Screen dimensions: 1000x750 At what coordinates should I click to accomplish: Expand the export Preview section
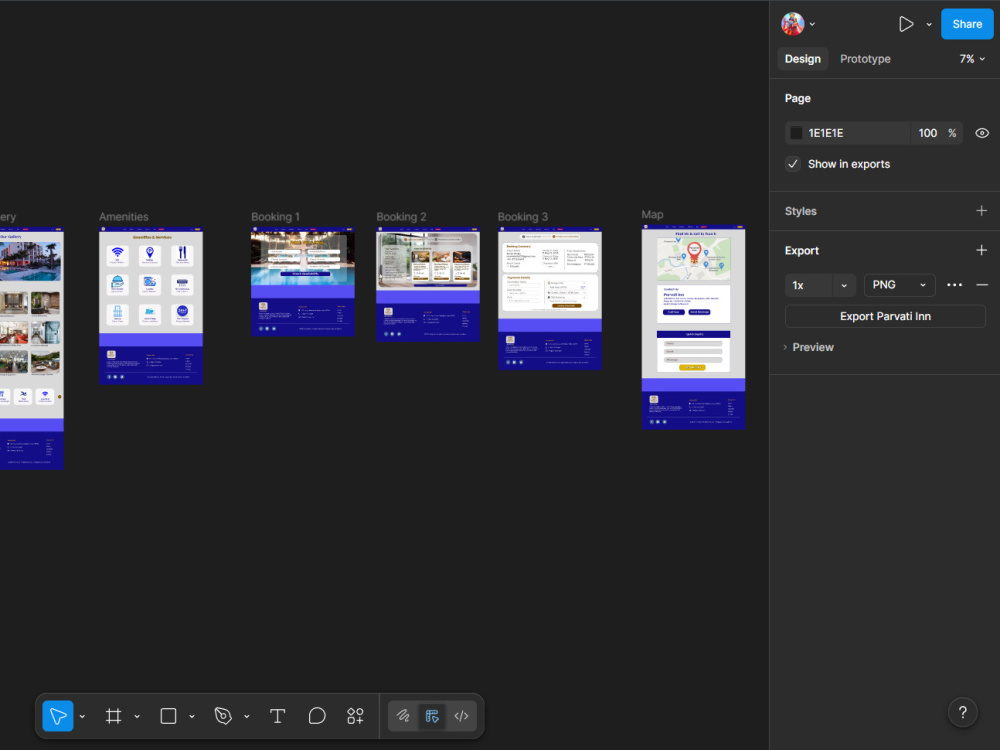coord(809,347)
